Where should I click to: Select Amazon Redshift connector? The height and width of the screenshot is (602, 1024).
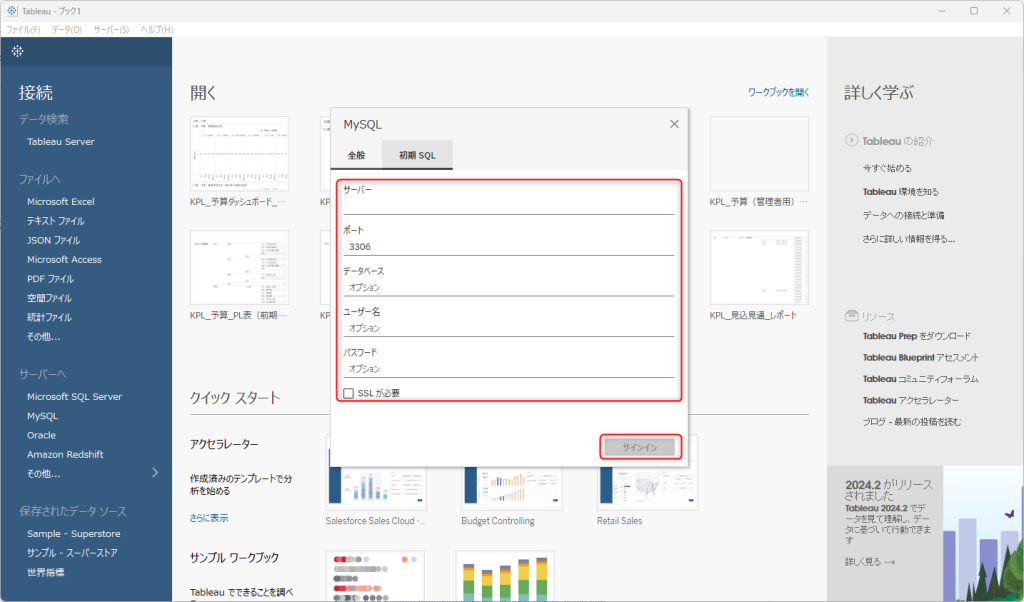pos(65,454)
